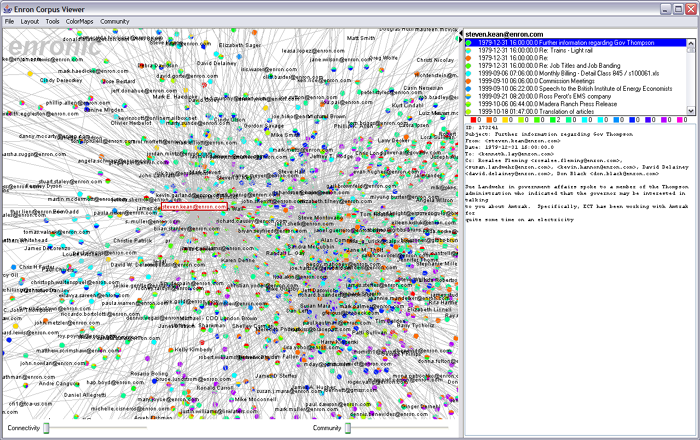
Task: Click the hap.boyd@enron.com node label
Action: tap(115, 382)
